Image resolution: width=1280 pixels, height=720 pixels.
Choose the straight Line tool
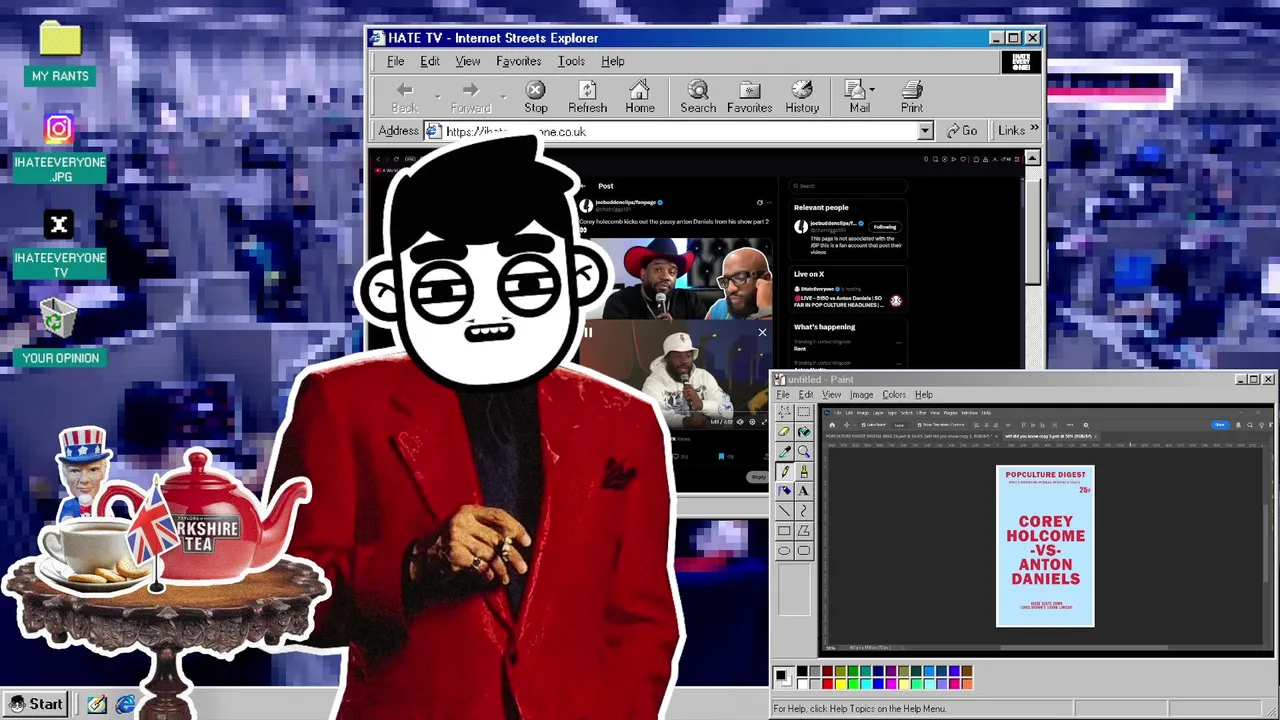(785, 510)
